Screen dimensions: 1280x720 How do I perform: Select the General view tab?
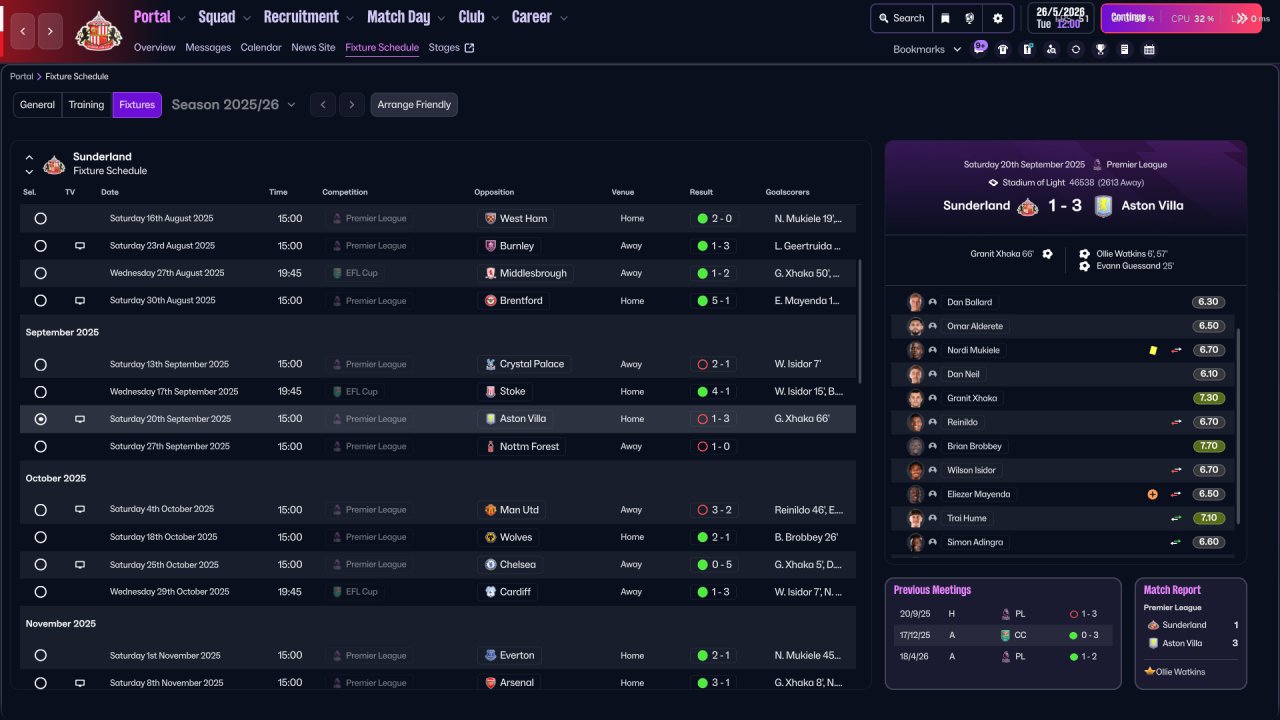click(38, 105)
